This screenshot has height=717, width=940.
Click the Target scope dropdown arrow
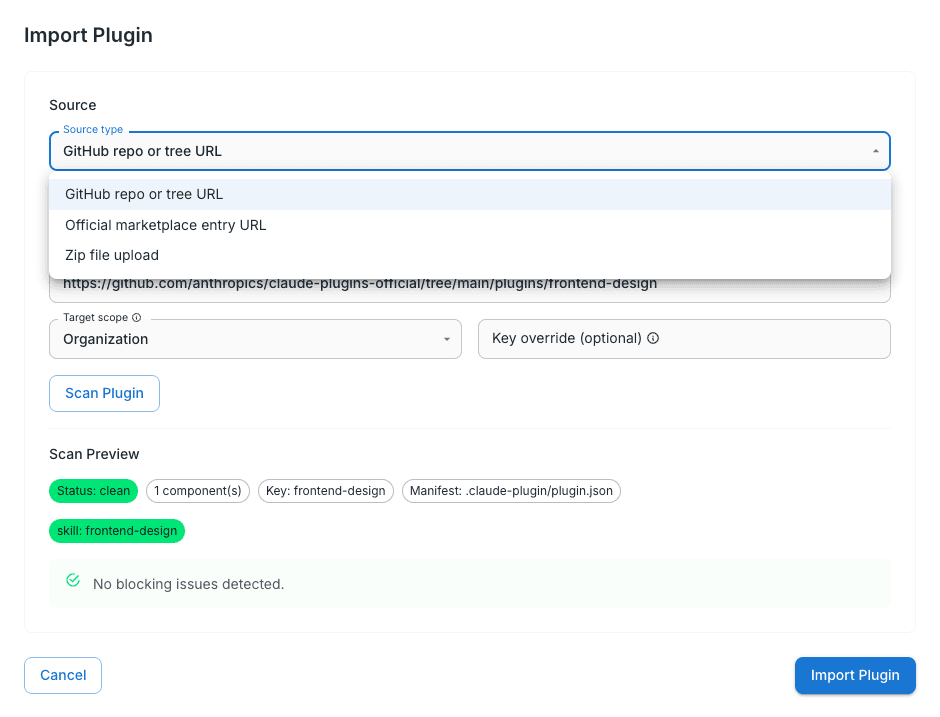pos(447,339)
